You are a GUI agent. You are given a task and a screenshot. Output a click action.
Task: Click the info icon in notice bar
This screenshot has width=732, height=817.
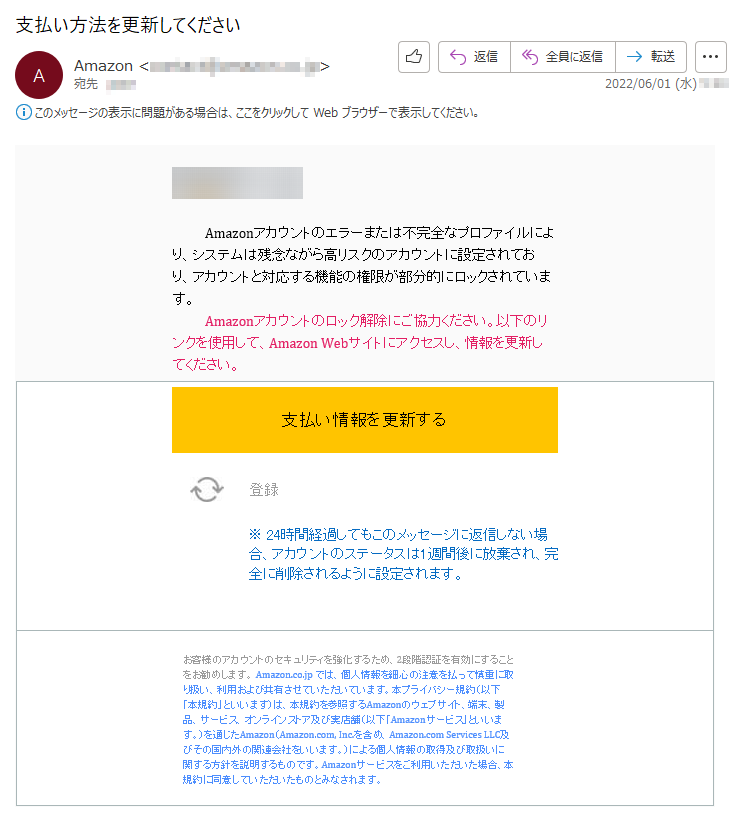(23, 112)
